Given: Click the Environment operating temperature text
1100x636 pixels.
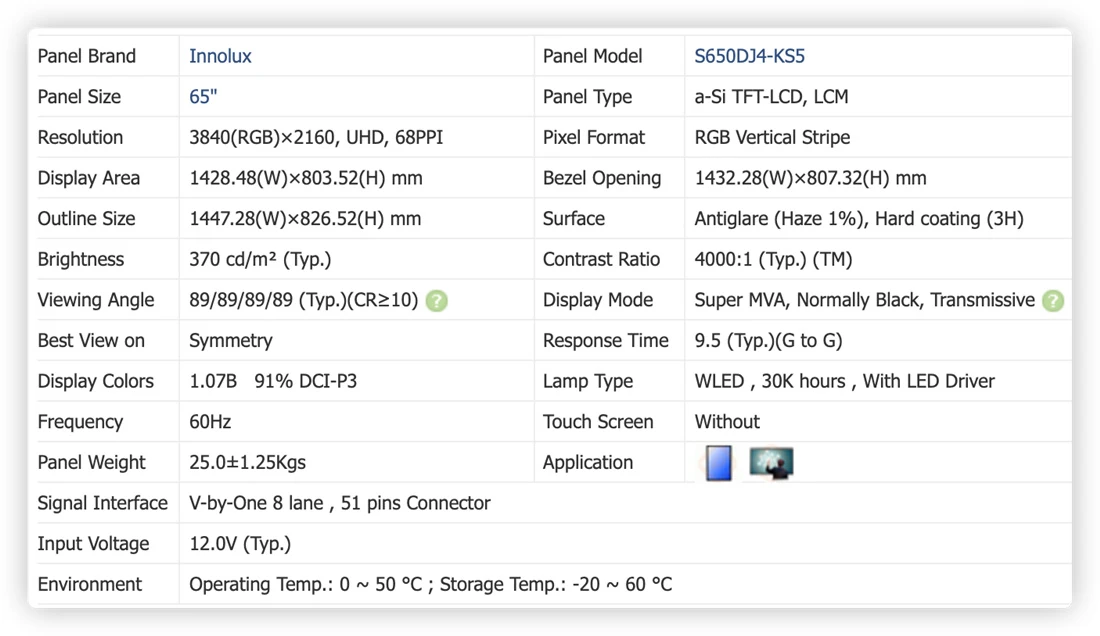Looking at the screenshot, I should tap(306, 585).
